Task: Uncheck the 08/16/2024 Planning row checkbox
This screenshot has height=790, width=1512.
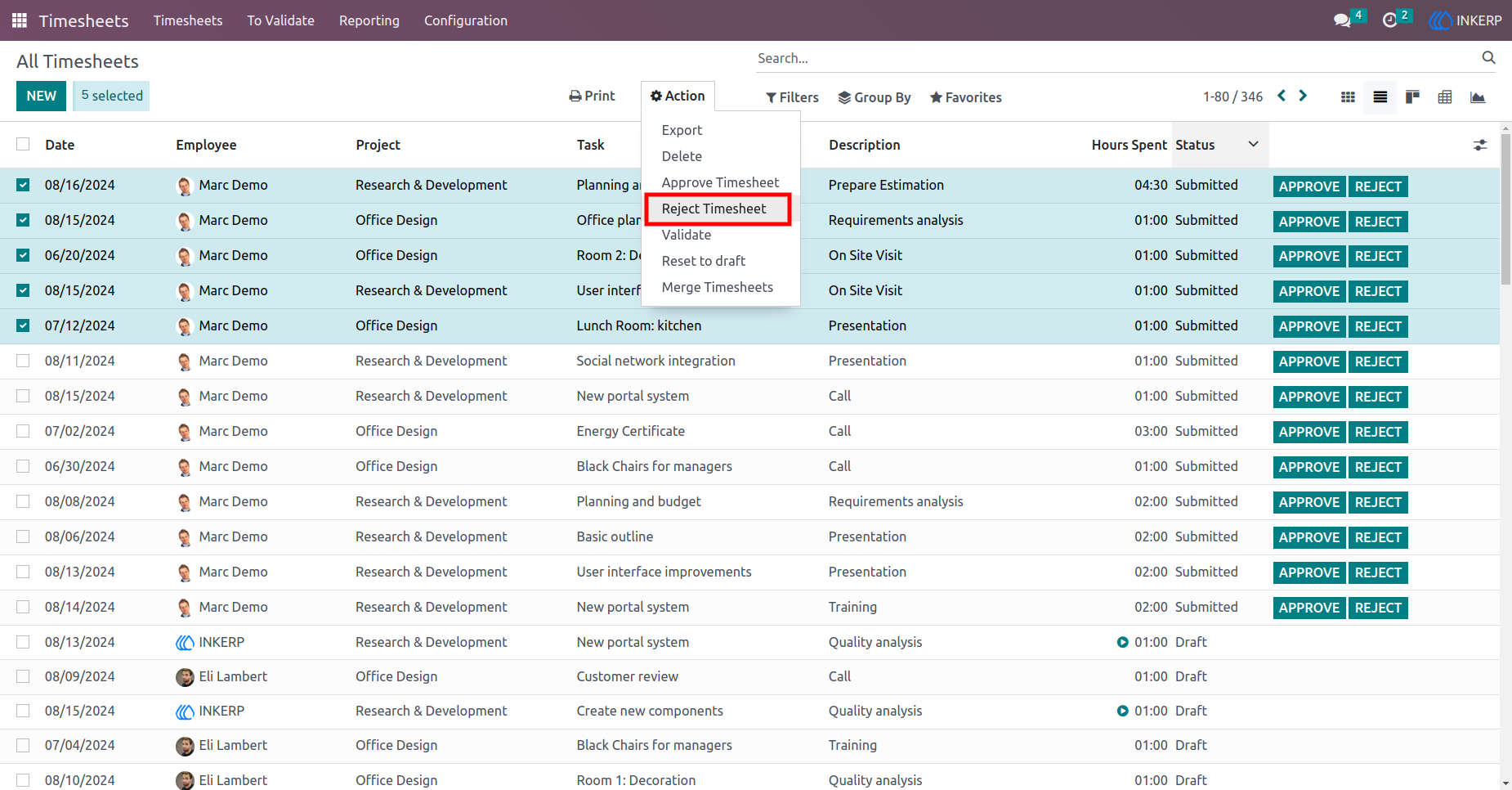Action: click(23, 185)
